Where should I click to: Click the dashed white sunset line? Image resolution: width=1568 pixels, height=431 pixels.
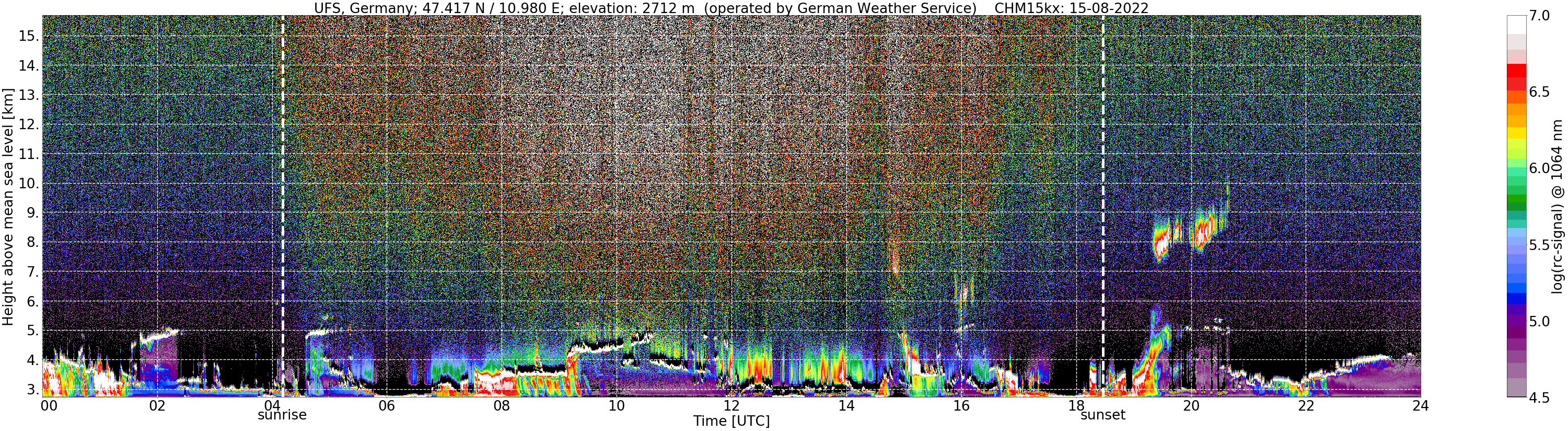[1103, 206]
